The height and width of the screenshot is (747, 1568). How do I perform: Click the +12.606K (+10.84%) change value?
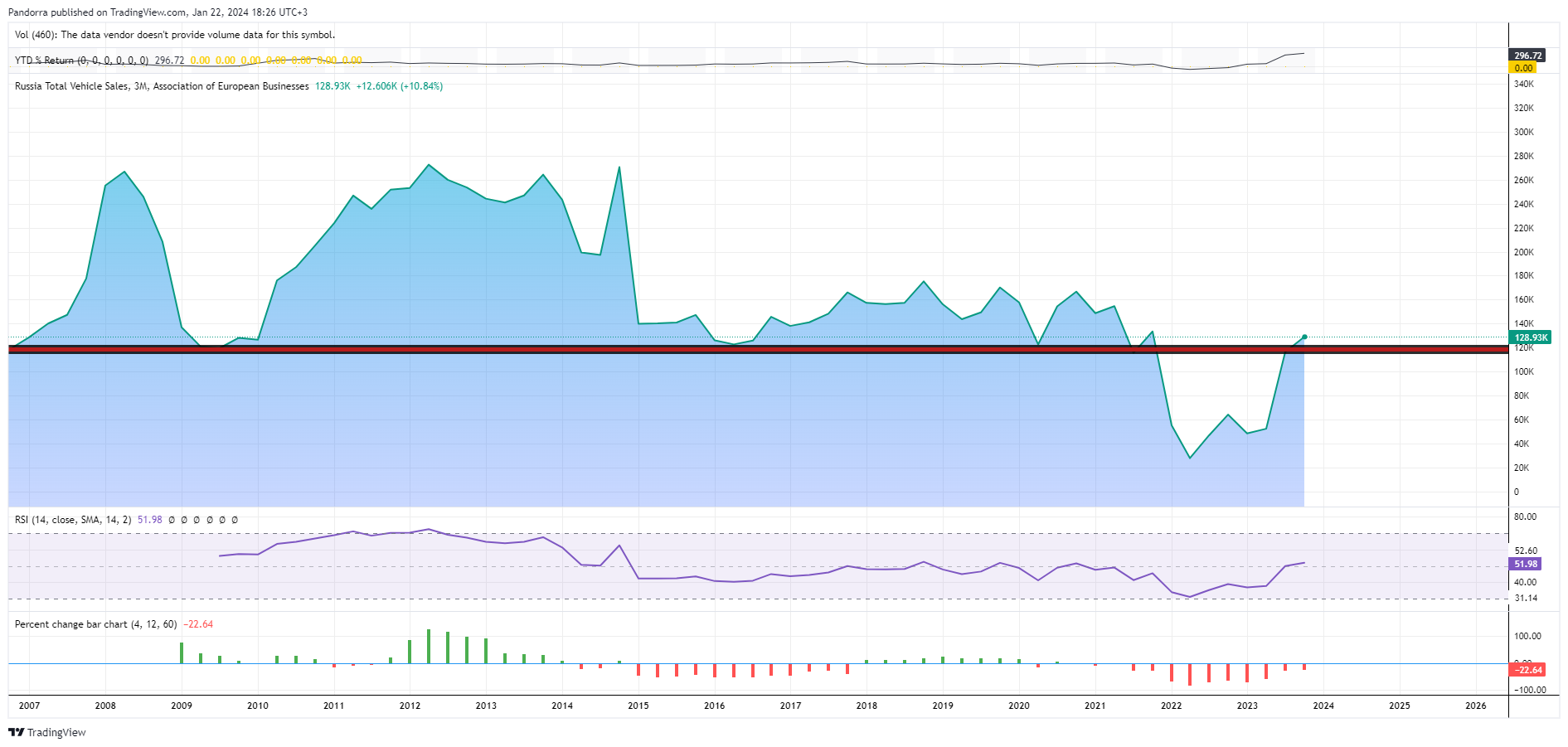(400, 86)
